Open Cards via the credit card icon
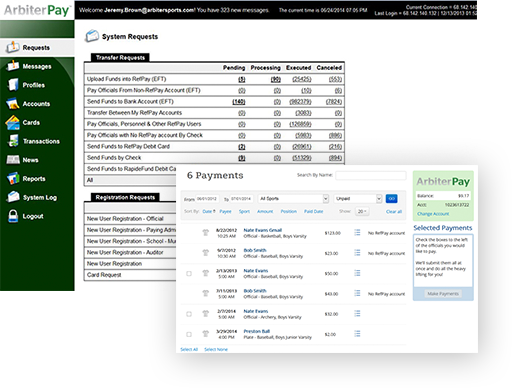This screenshot has height=388, width=512. pos(13,122)
